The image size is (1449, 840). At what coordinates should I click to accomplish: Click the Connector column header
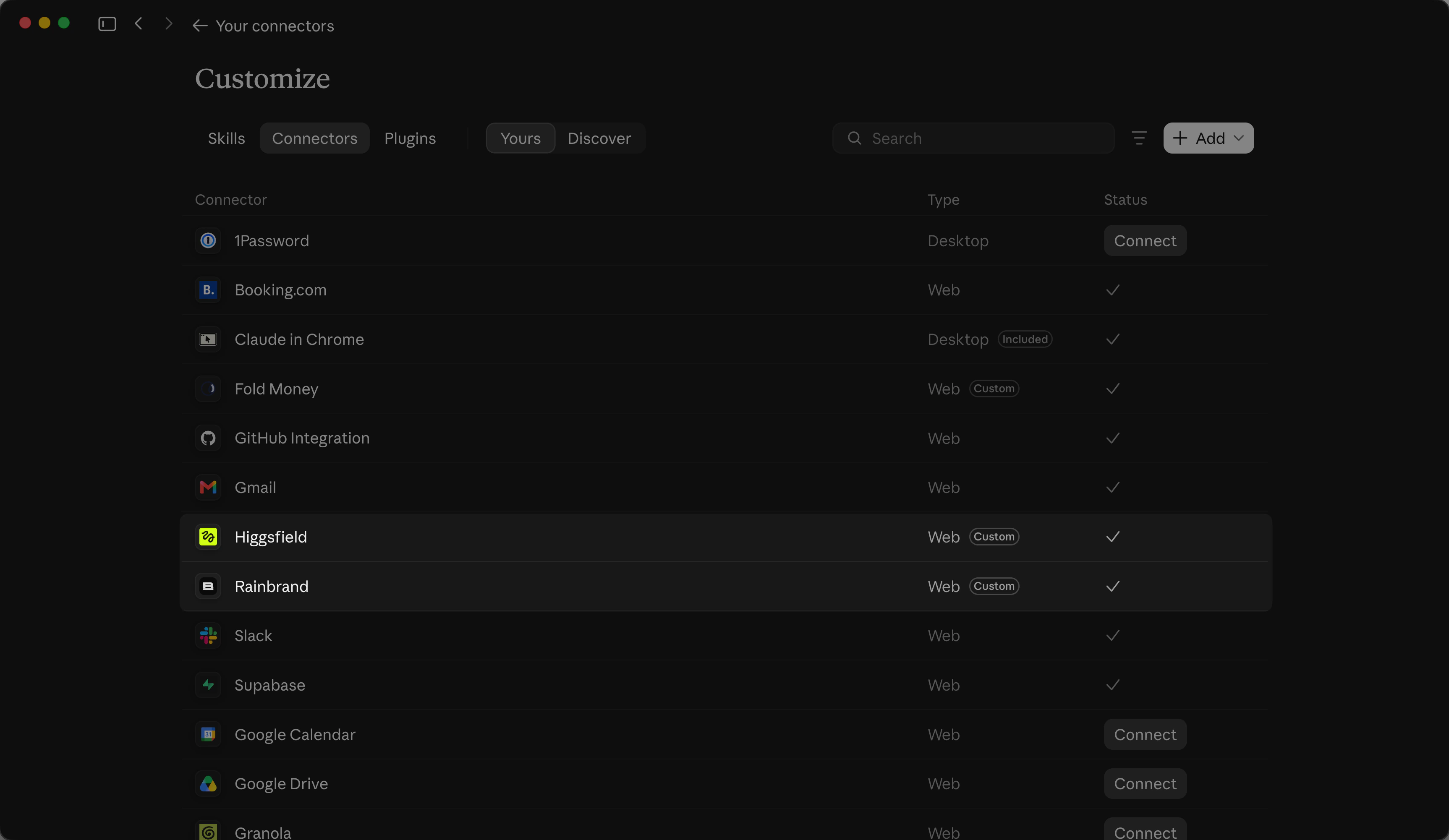coord(230,199)
